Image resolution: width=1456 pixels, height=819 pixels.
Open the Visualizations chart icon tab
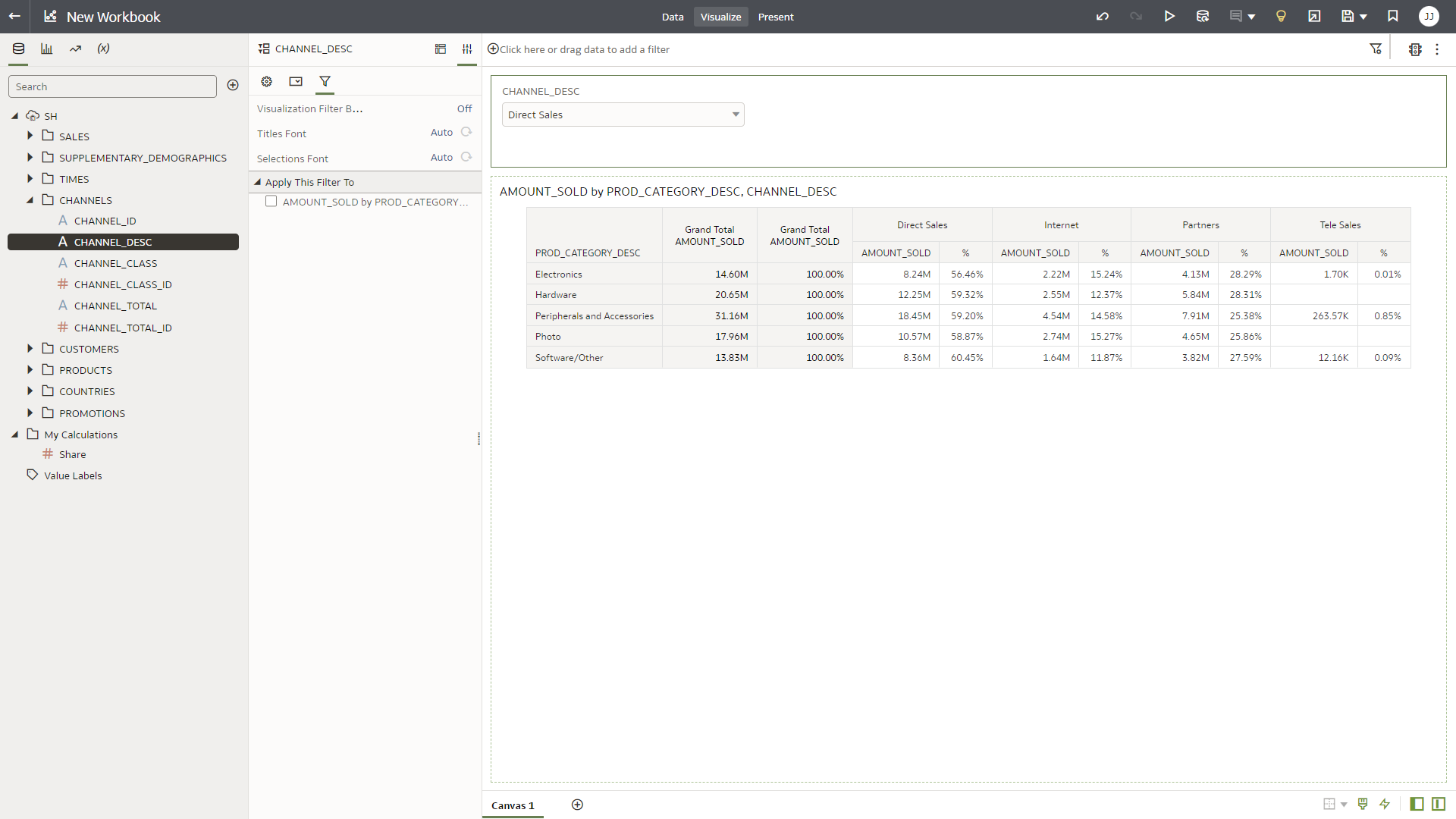point(47,49)
